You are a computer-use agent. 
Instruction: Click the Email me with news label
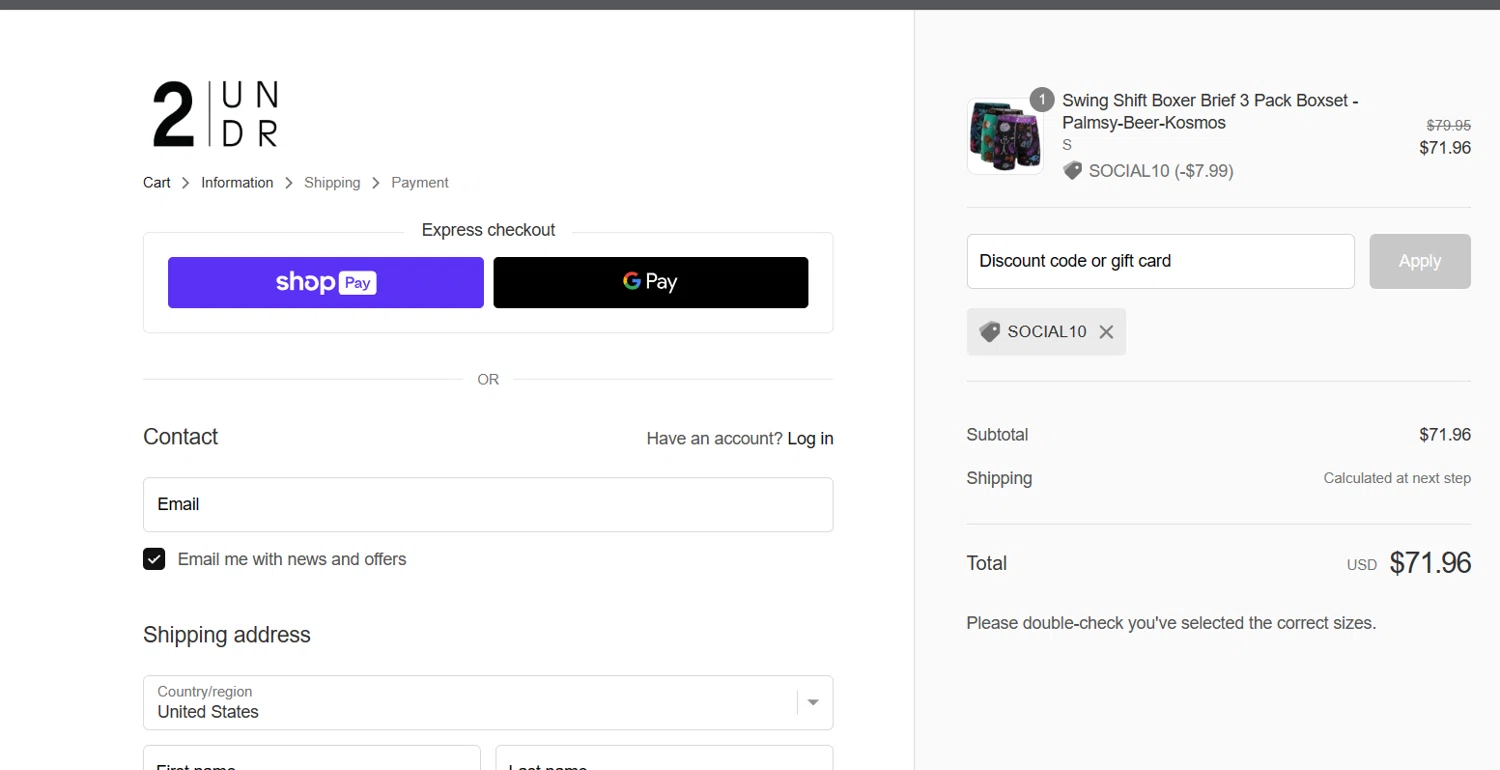click(292, 559)
